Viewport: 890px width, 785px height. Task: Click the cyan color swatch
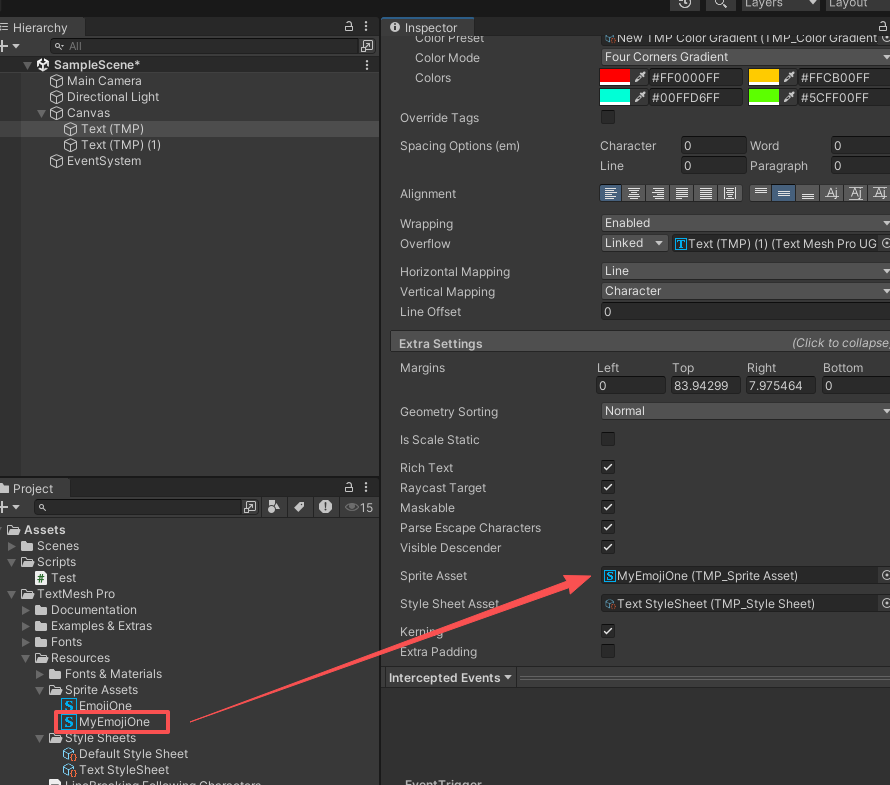[615, 97]
